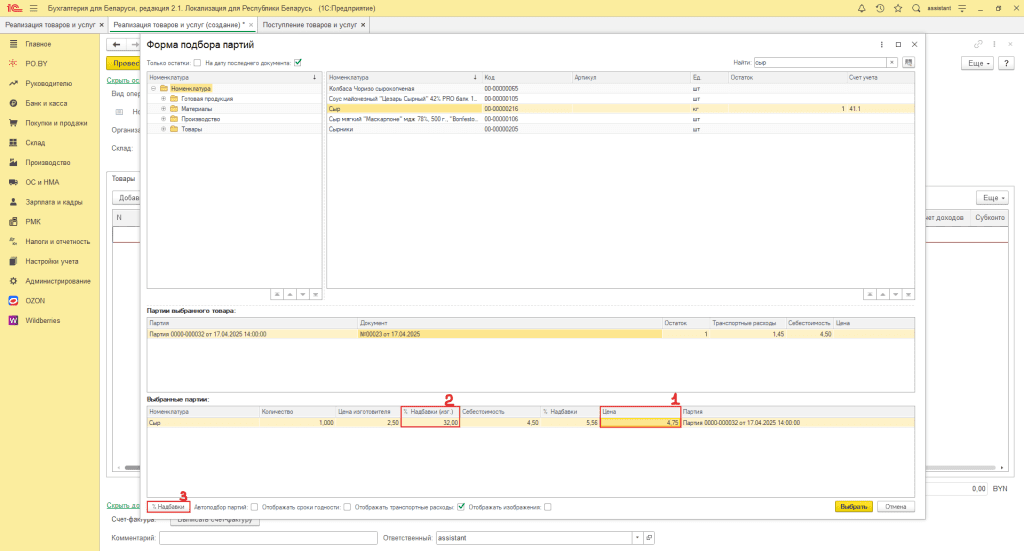Viewport: 1024px width, 551px height.
Task: Click the Комментарий input field
Action: [x=268, y=538]
